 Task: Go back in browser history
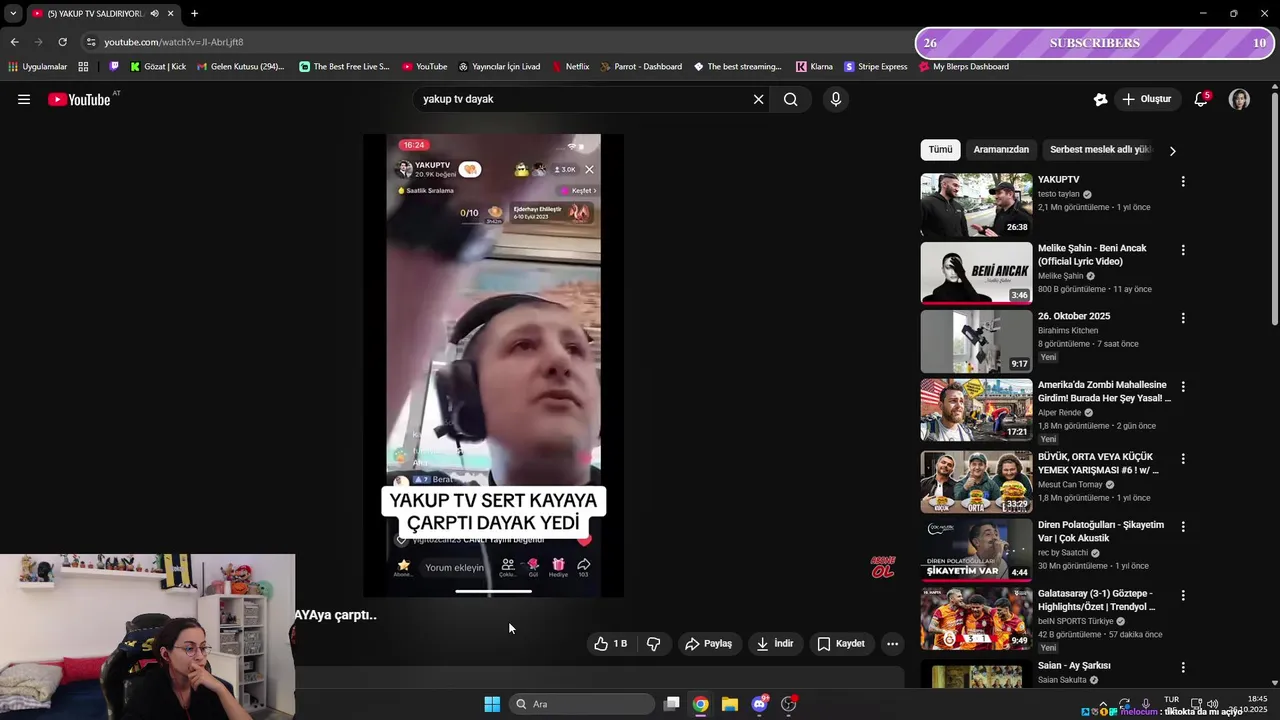coord(14,42)
